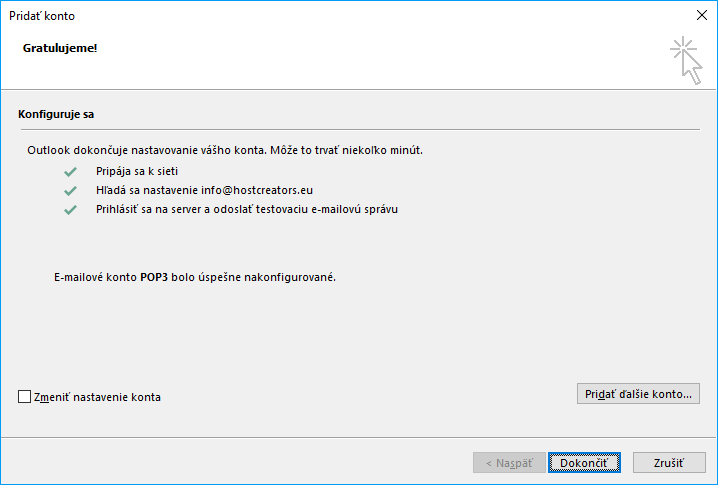Viewport: 718px width, 485px height.
Task: Click the wizard cursor icon in header
Action: [x=685, y=59]
